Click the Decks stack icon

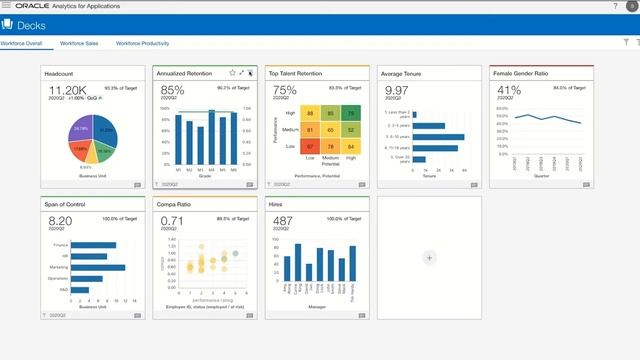(7, 24)
